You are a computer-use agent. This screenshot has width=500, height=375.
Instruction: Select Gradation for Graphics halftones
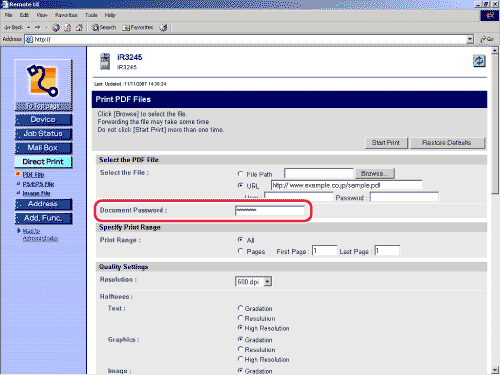240,339
